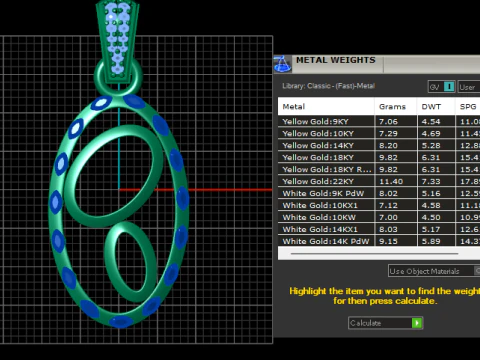Click the 4.54 DWT value
Screen dimensions: 480x360
click(x=431, y=122)
